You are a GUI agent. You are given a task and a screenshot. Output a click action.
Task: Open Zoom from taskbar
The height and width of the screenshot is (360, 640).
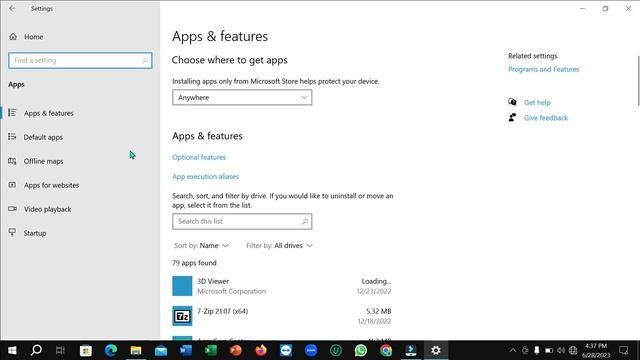click(x=311, y=350)
